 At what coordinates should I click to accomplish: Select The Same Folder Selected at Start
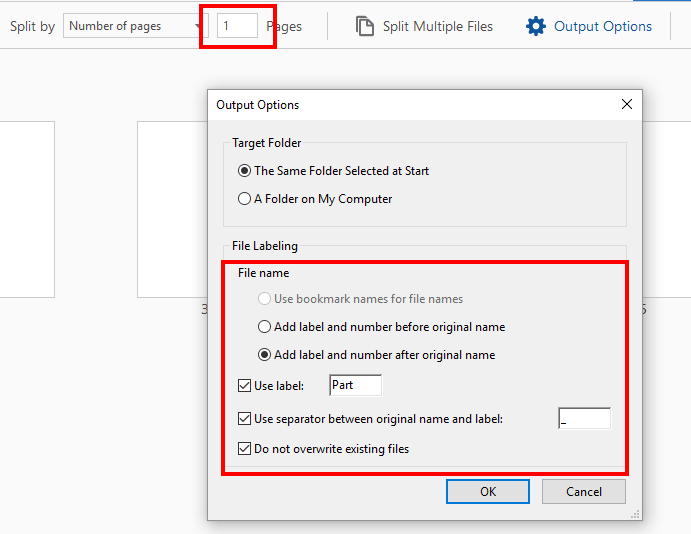coord(244,171)
